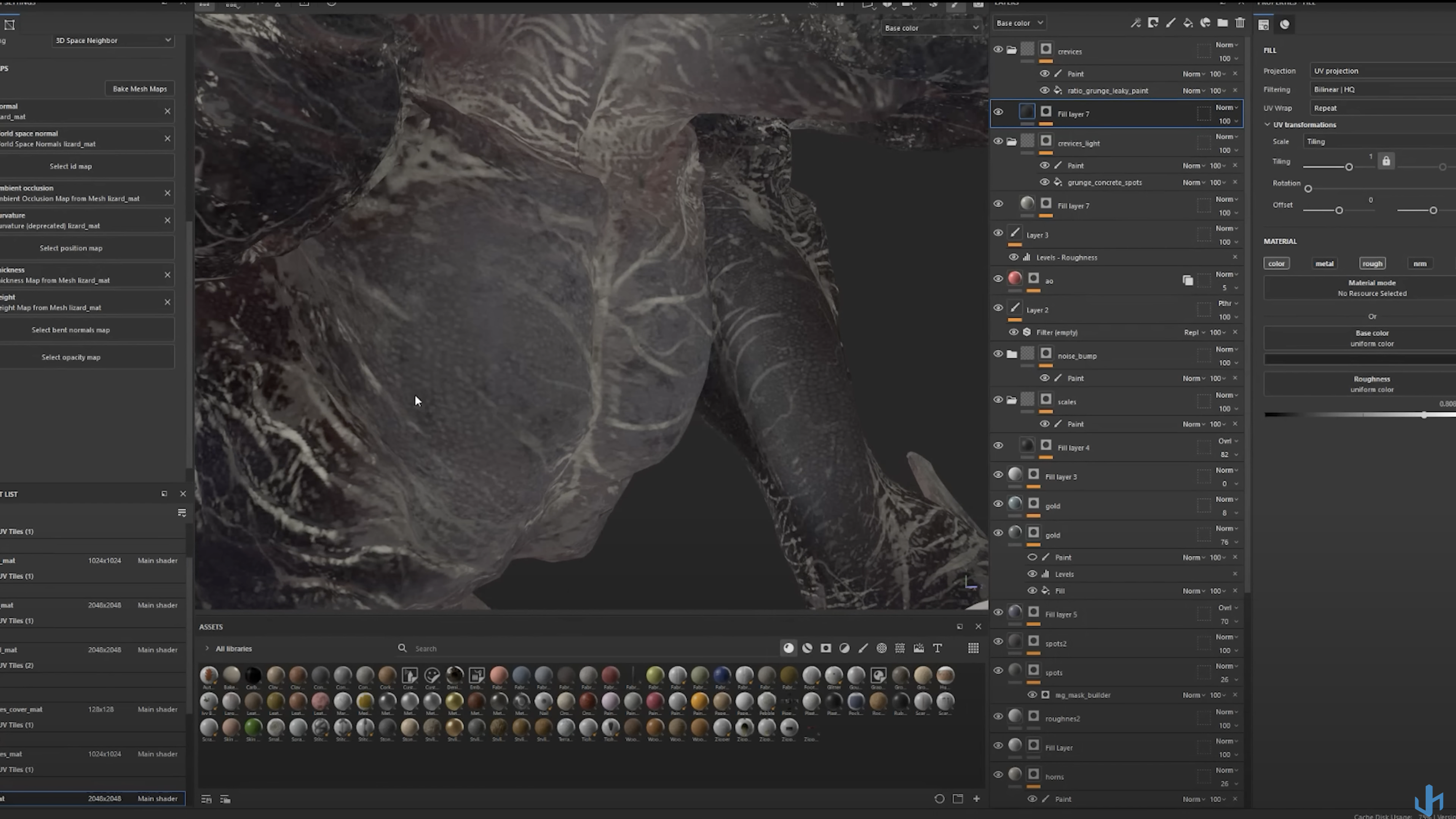Click Select id map button
This screenshot has height=819, width=1456.
click(x=71, y=166)
